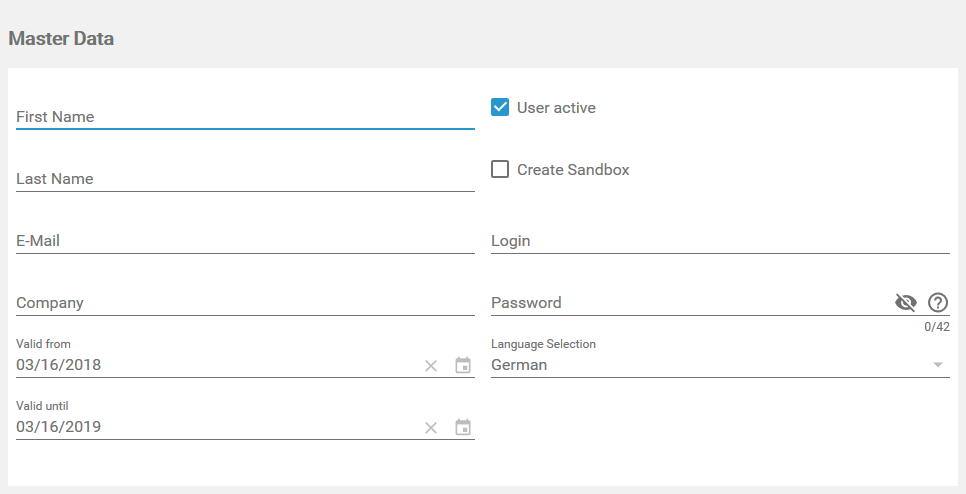Open calendar picker for Valid until
This screenshot has width=966, height=494.
point(463,428)
